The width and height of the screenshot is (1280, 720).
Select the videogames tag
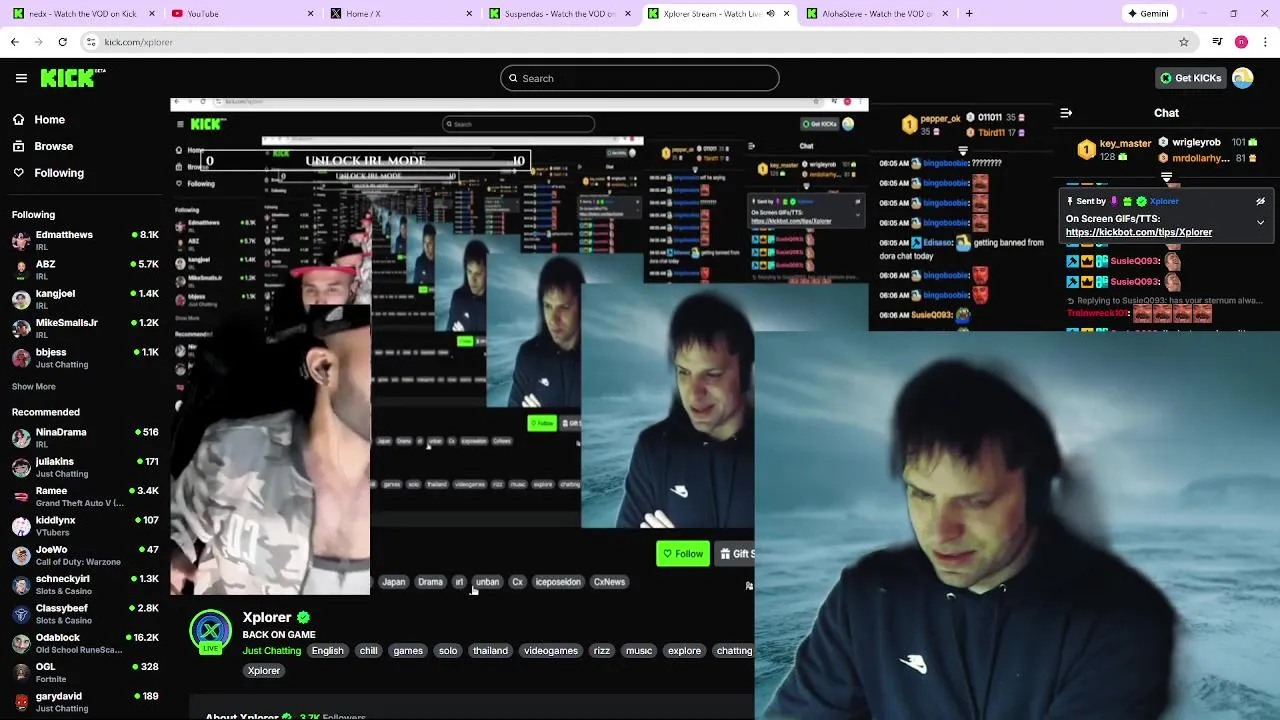[x=551, y=651]
